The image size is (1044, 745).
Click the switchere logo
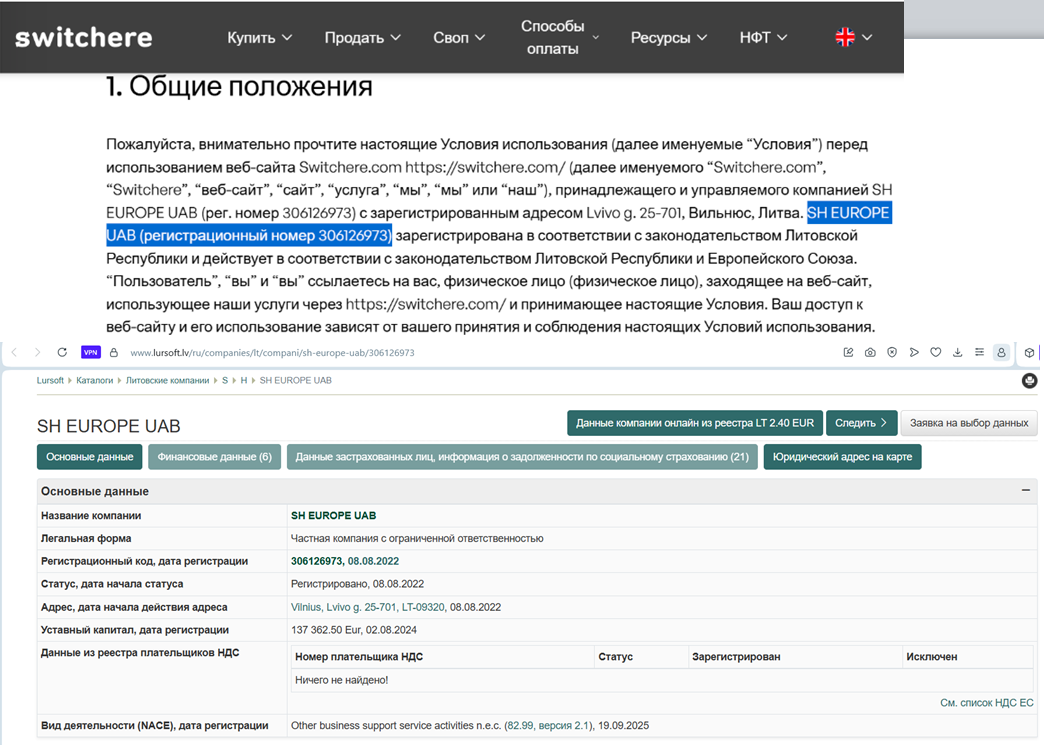coord(84,37)
